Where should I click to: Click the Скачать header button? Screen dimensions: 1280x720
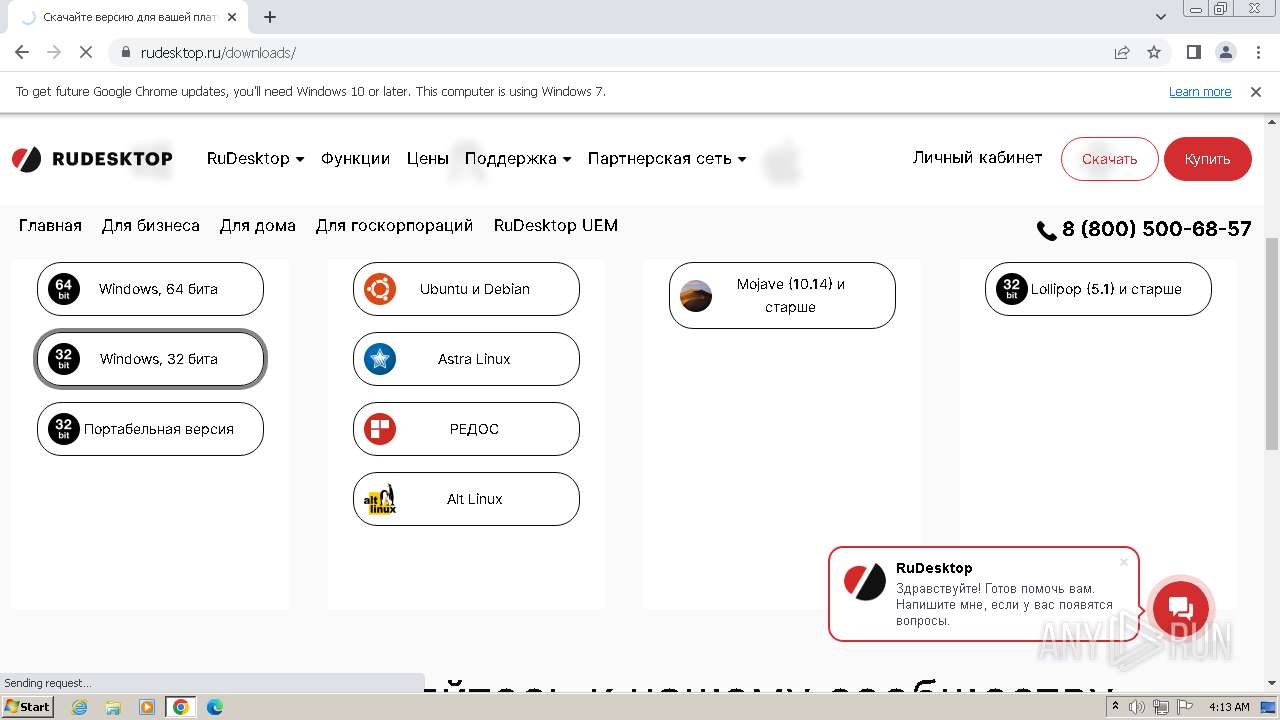click(1110, 159)
